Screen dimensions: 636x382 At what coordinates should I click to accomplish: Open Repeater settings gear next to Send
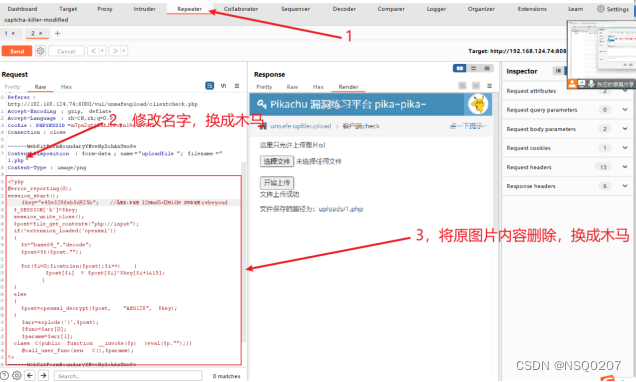tap(40, 51)
